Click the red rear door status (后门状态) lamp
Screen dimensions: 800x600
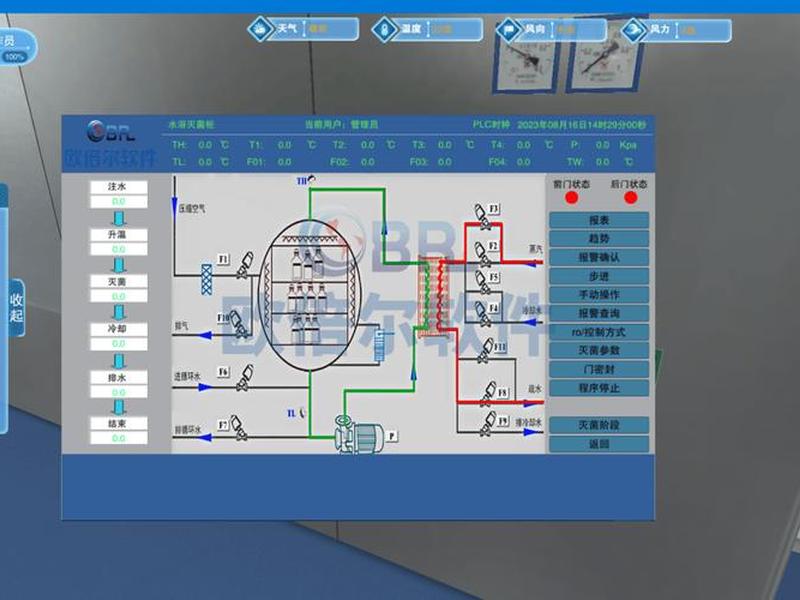(631, 197)
